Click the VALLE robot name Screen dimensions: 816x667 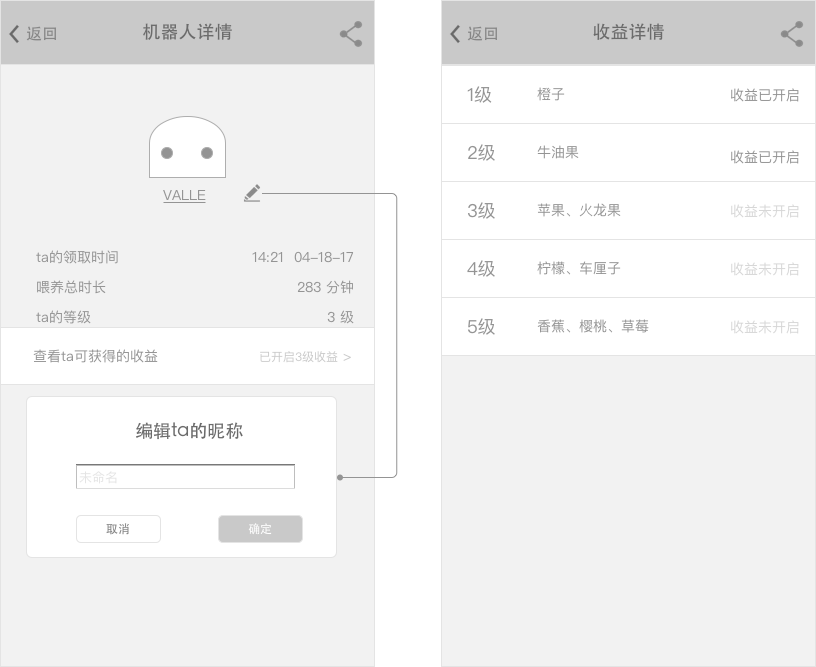pyautogui.click(x=184, y=195)
